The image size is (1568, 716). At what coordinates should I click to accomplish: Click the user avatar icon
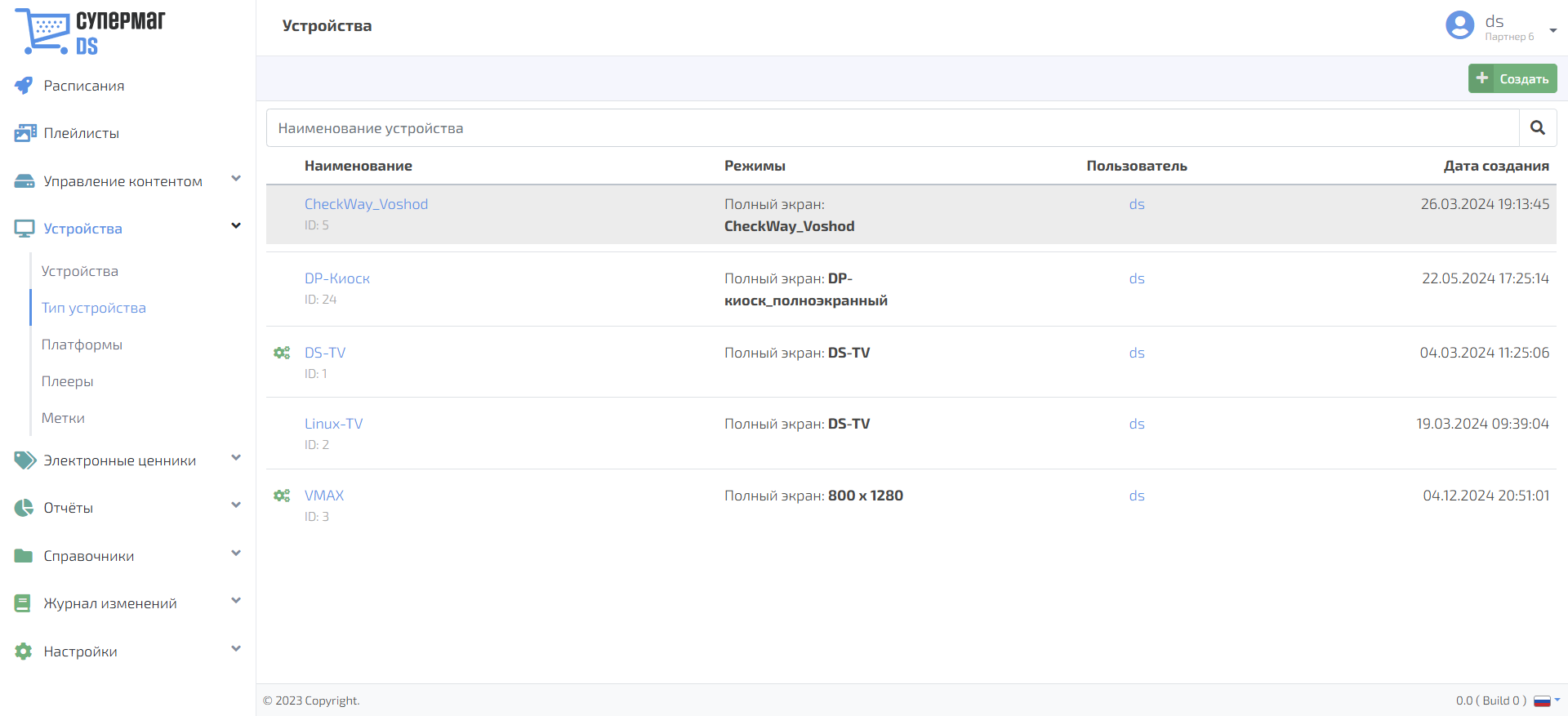point(1459,25)
